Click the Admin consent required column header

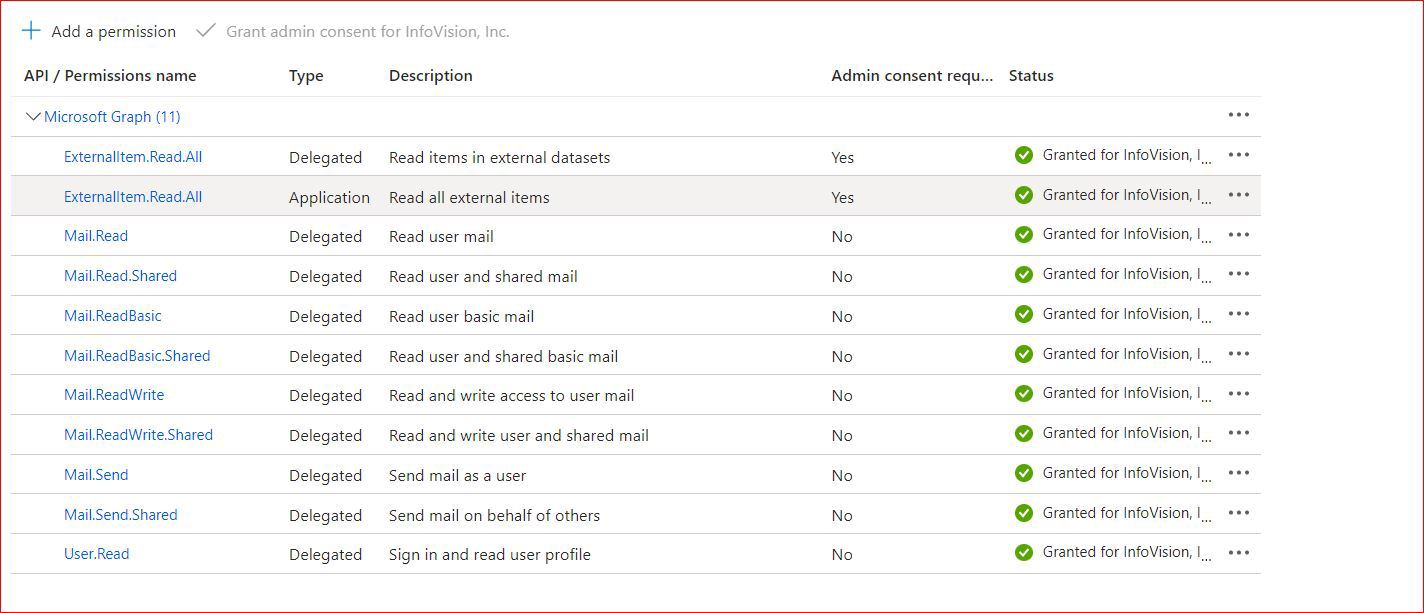pyautogui.click(x=912, y=76)
